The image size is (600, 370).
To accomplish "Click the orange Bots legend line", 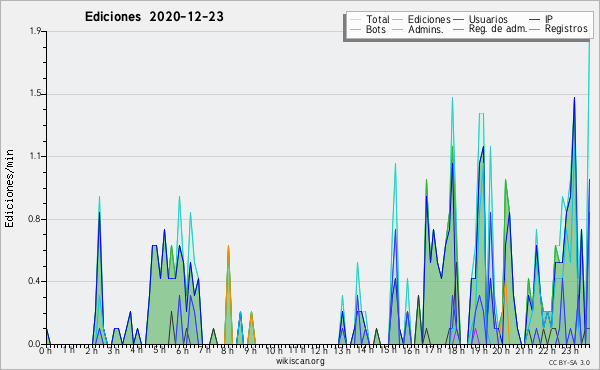I will 355,29.
